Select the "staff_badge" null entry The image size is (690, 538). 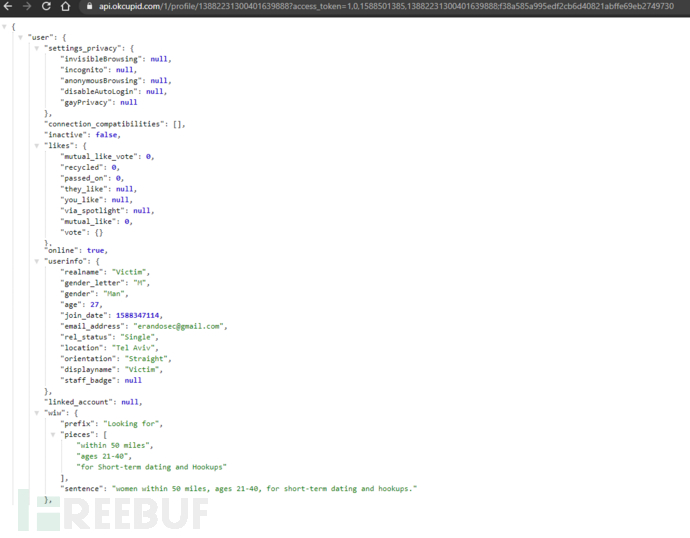tap(101, 381)
